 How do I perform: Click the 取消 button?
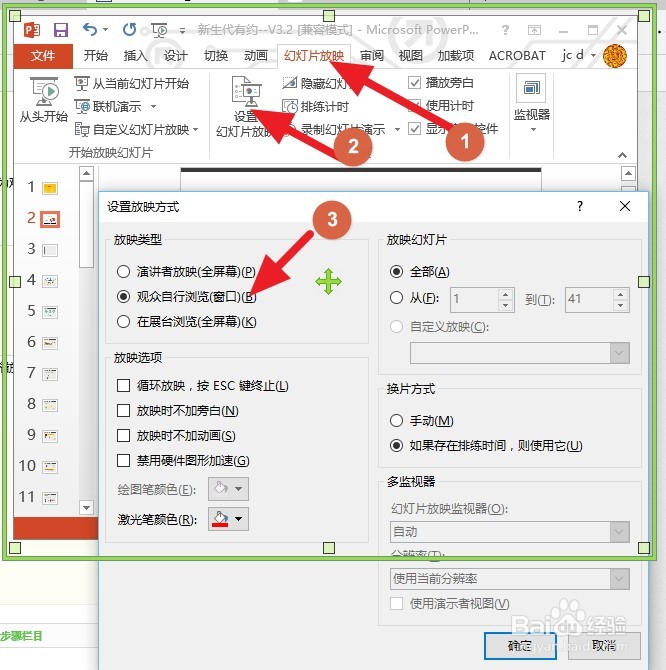(x=604, y=645)
